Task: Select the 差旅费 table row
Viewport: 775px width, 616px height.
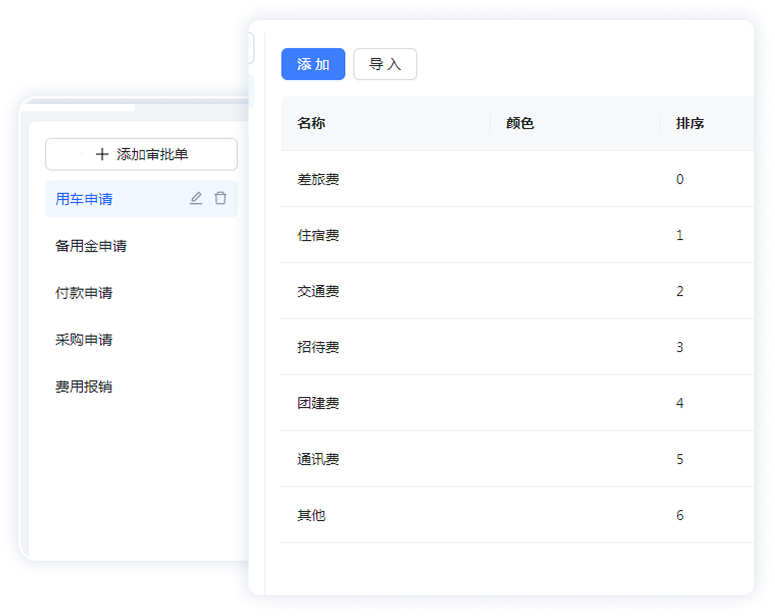Action: [318, 180]
